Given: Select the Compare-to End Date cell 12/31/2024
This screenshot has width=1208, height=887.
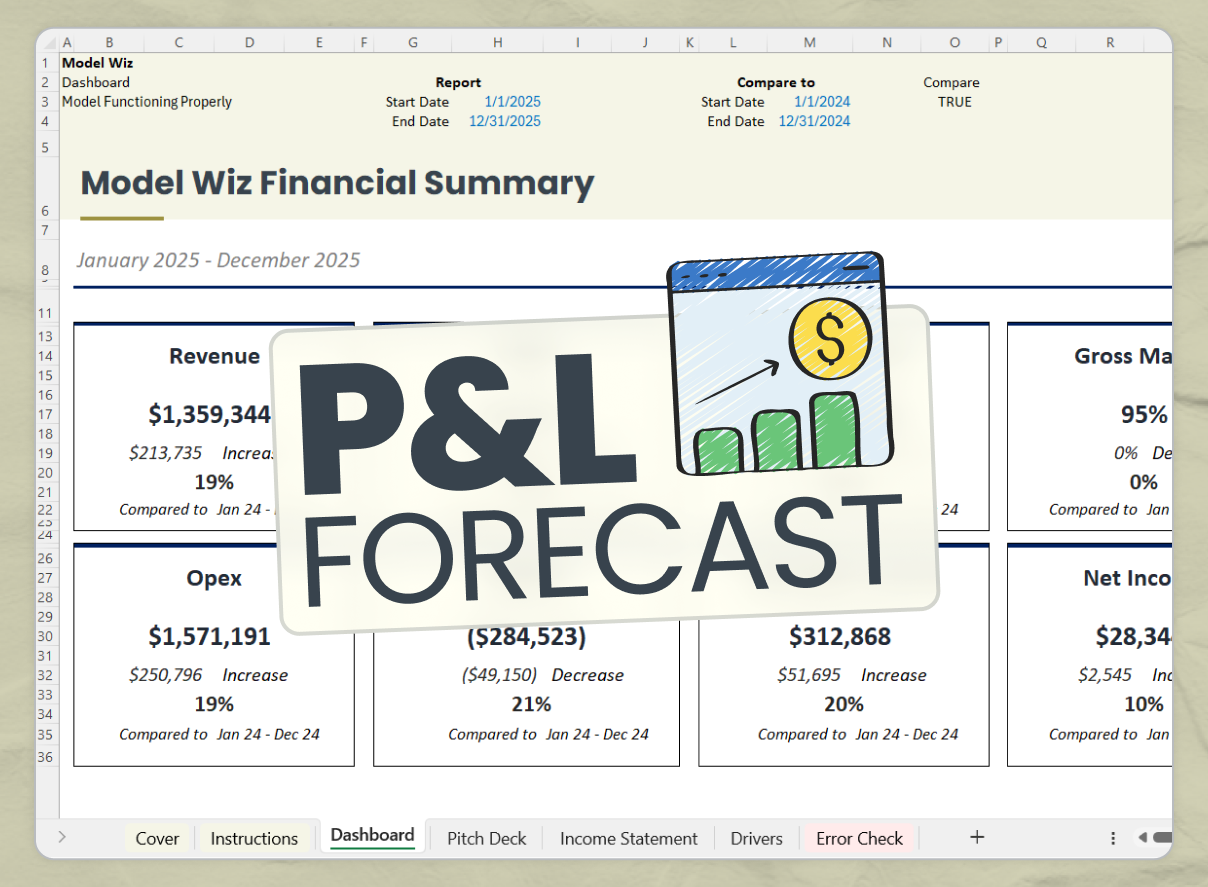Looking at the screenshot, I should [814, 120].
